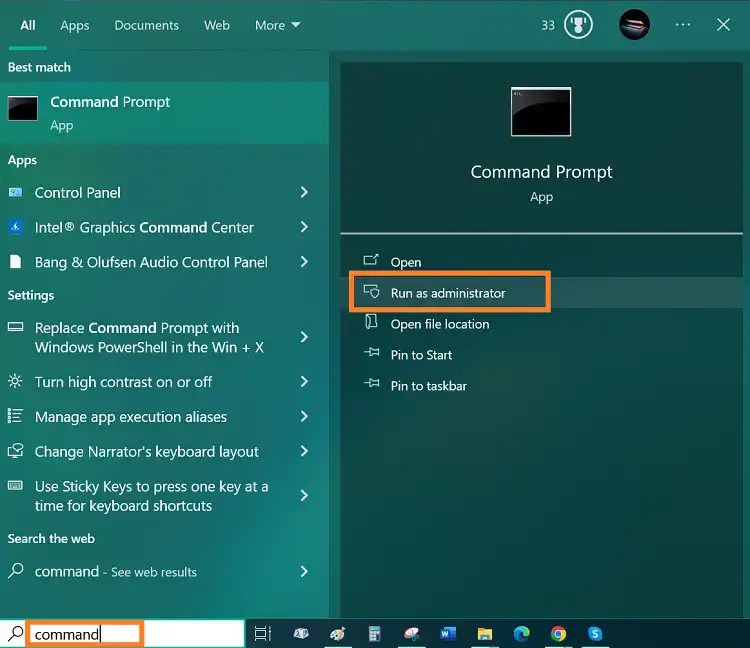Click the Open action icon
Viewport: 750px width, 648px height.
coord(371,260)
